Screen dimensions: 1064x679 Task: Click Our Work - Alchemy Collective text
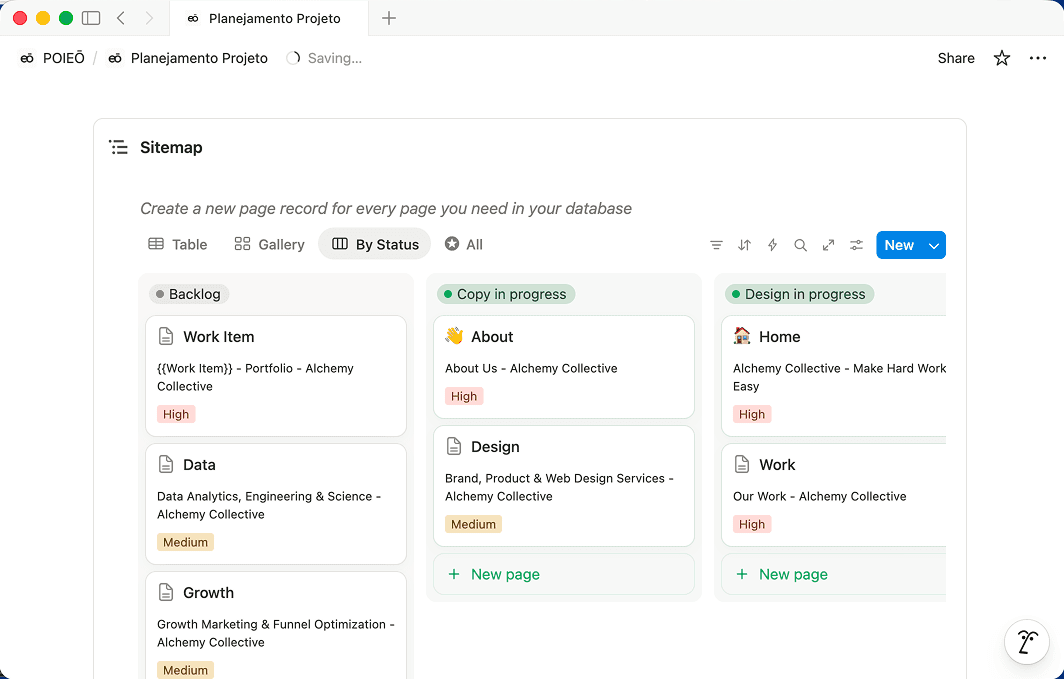pyautogui.click(x=820, y=497)
